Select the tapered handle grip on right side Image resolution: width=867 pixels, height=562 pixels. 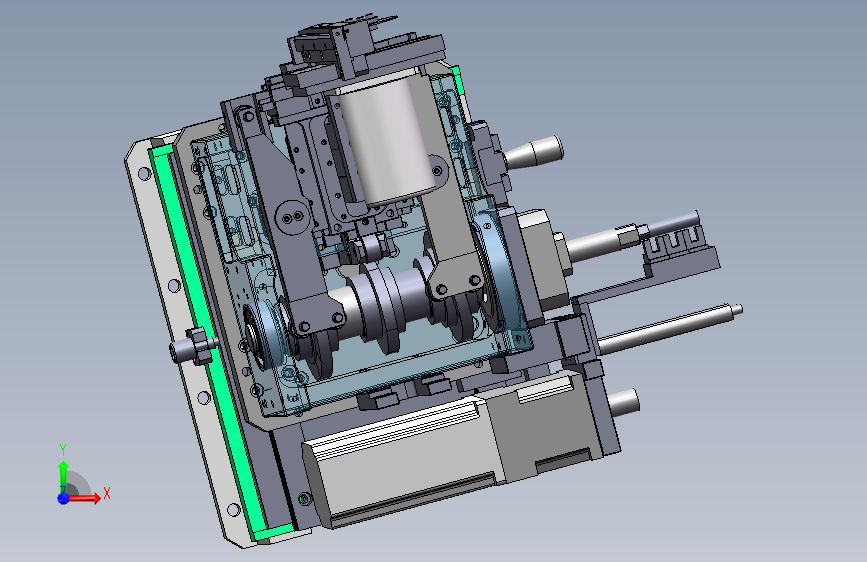[534, 152]
